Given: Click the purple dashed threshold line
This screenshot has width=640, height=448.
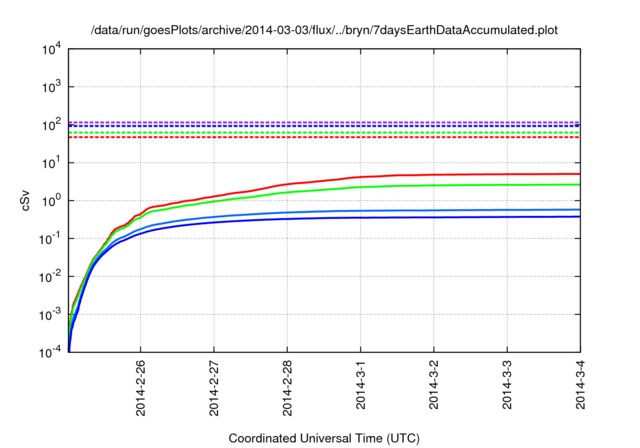Looking at the screenshot, I should [324, 122].
